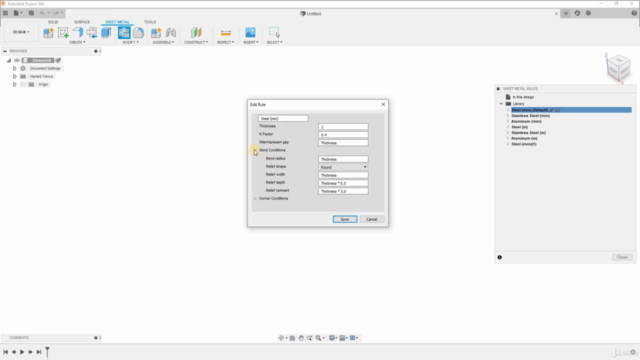Image resolution: width=640 pixels, height=360 pixels.
Task: Click the Create Sketch icon
Action: (x=63, y=33)
